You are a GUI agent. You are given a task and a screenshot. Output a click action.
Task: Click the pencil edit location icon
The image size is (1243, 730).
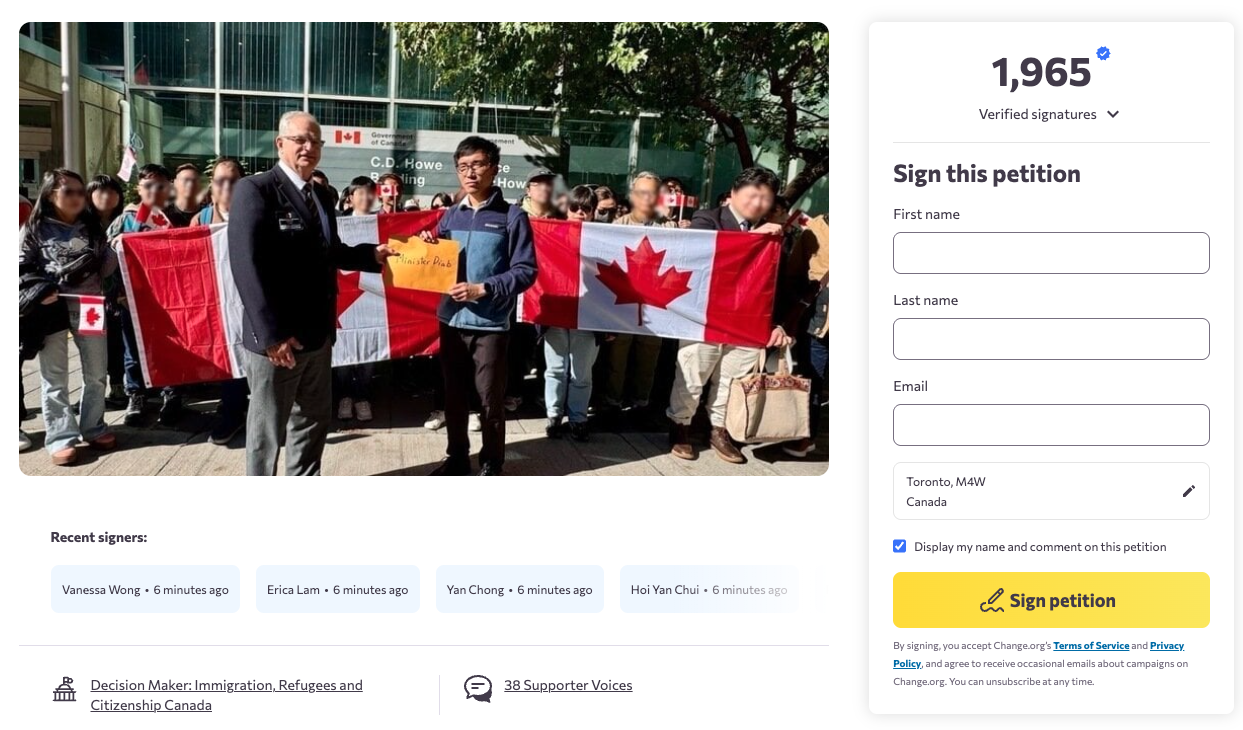(1188, 491)
